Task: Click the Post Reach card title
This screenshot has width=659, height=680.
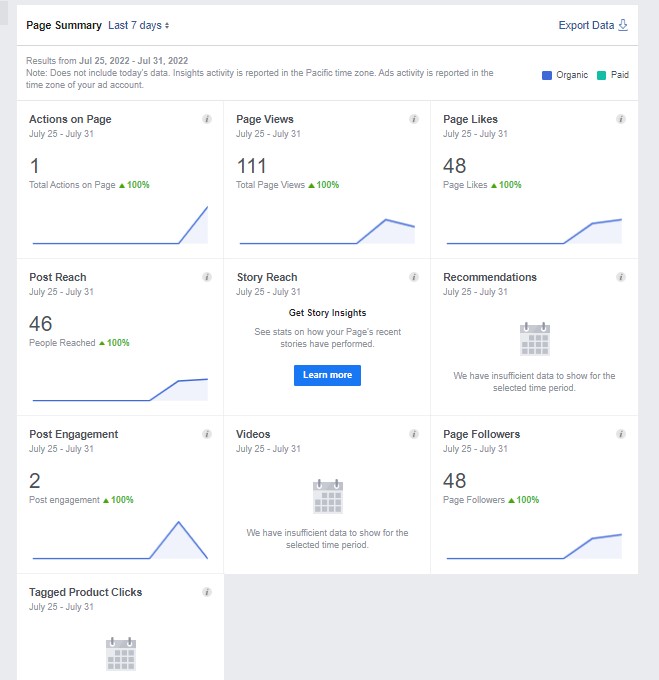Action: pos(58,277)
